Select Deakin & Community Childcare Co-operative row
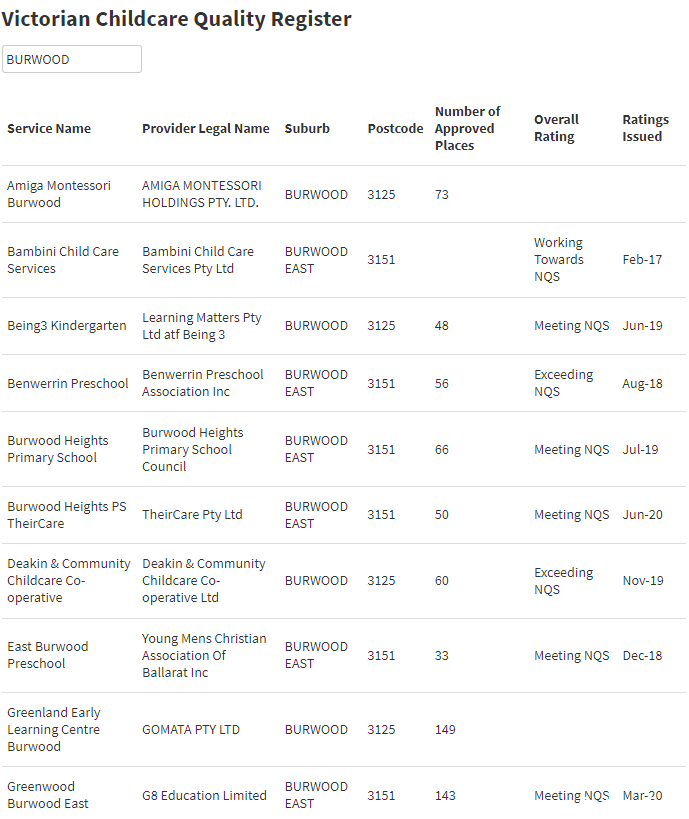The height and width of the screenshot is (819, 689). (x=344, y=581)
